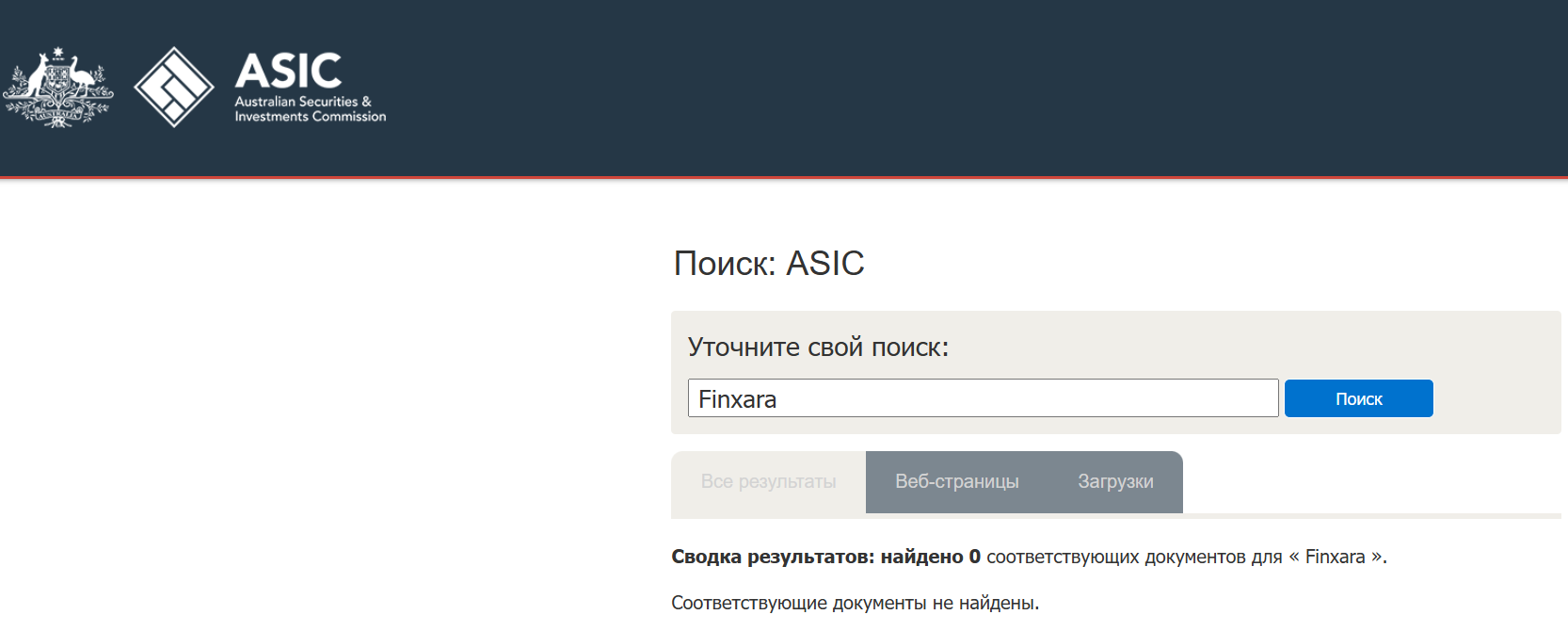The width and height of the screenshot is (1568, 631).
Task: Click the quoted Finxara term in summary
Action: pos(1335,557)
